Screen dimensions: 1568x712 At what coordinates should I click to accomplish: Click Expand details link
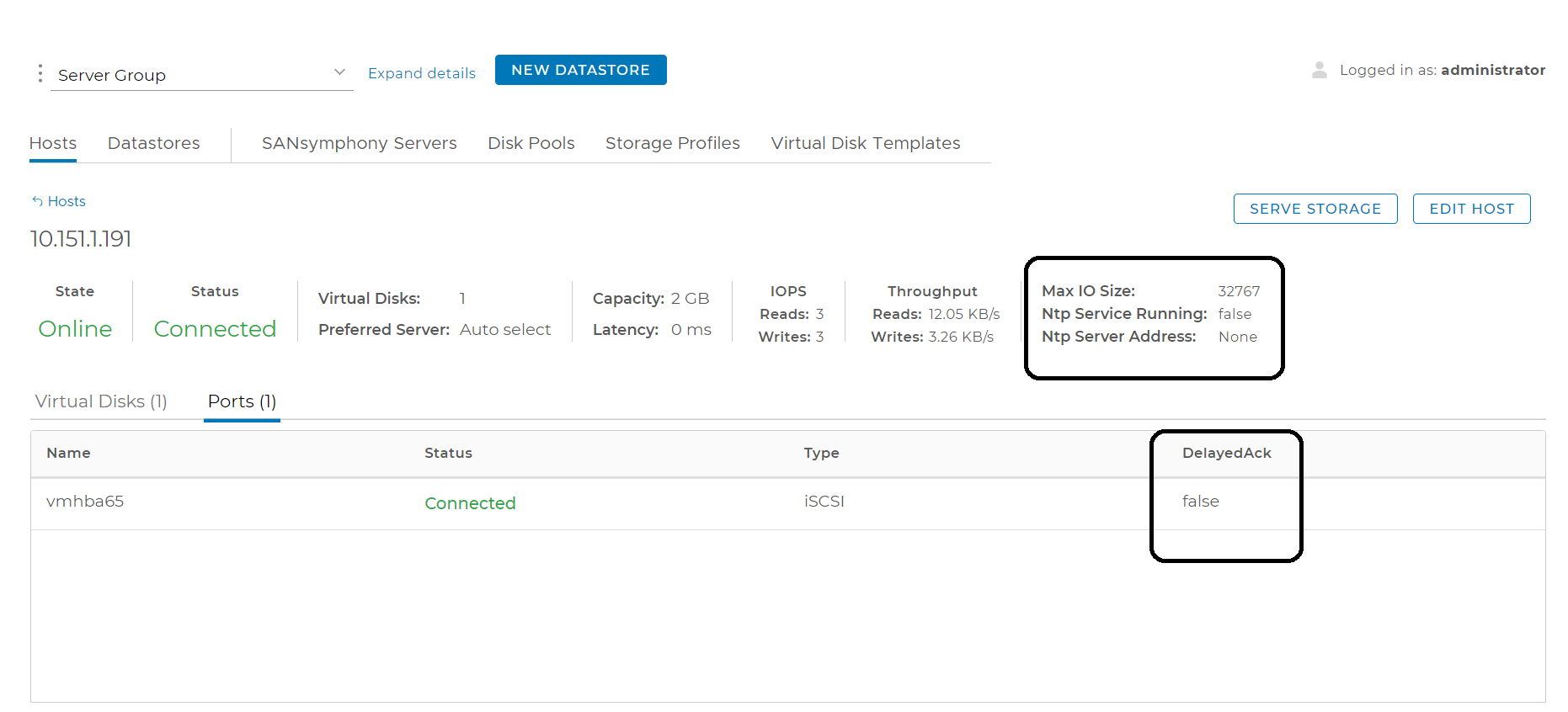[x=421, y=73]
